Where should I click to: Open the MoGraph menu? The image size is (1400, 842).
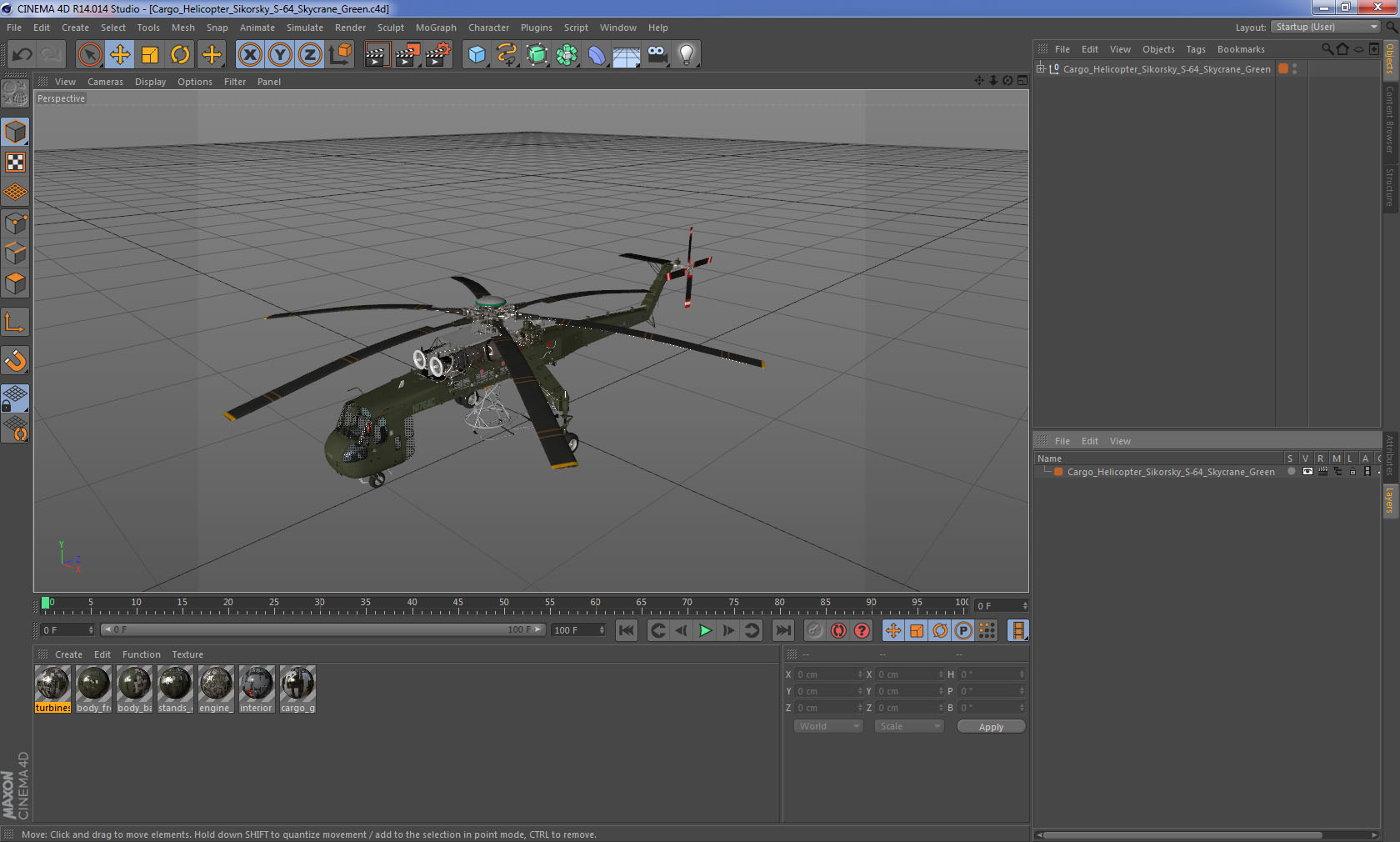coord(436,28)
